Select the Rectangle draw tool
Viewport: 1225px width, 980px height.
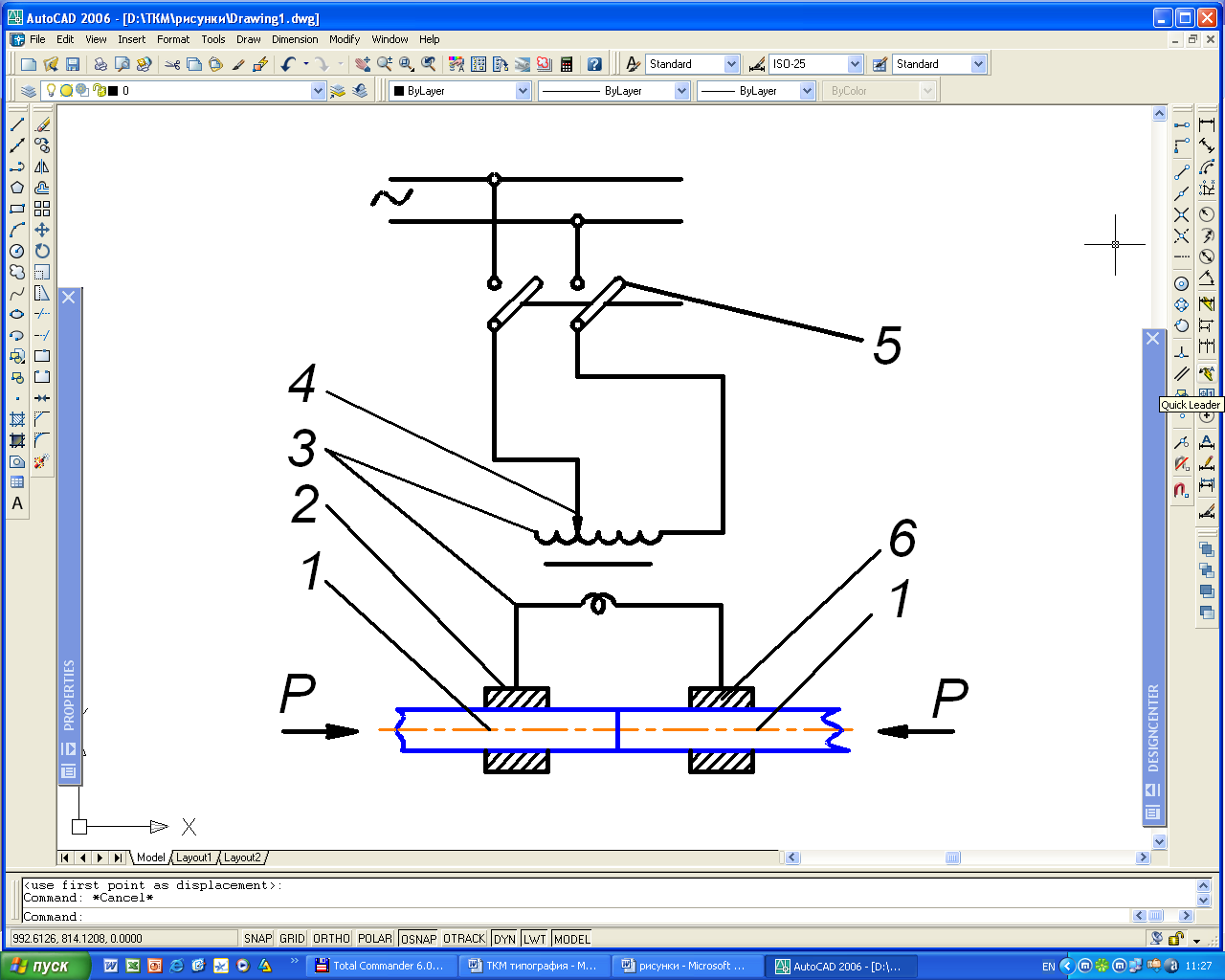tap(17, 209)
